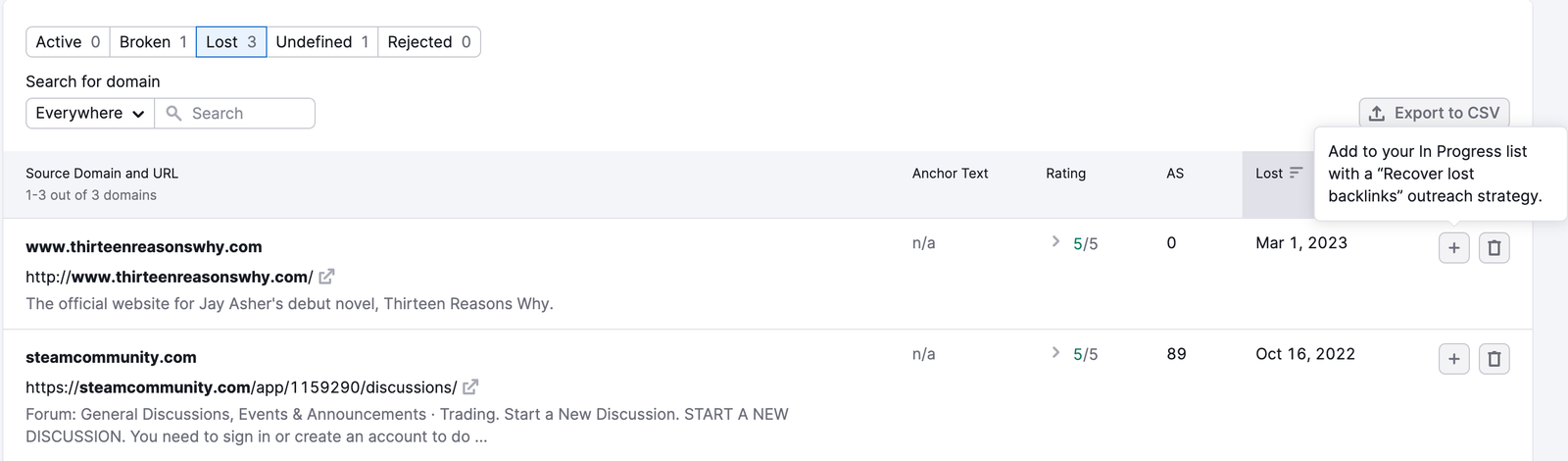This screenshot has width=1568, height=461.
Task: Open steamcommunity.com discussions external link icon
Action: coord(470,387)
